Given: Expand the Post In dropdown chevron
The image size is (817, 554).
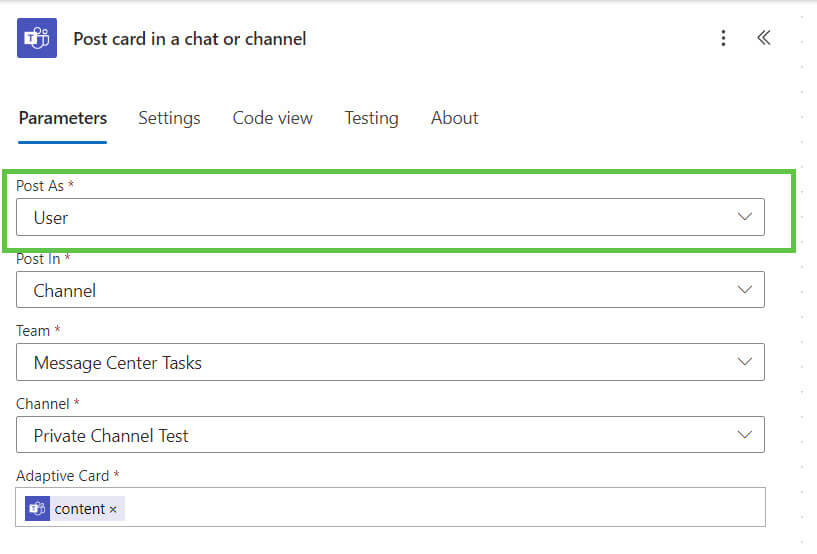Looking at the screenshot, I should [745, 290].
